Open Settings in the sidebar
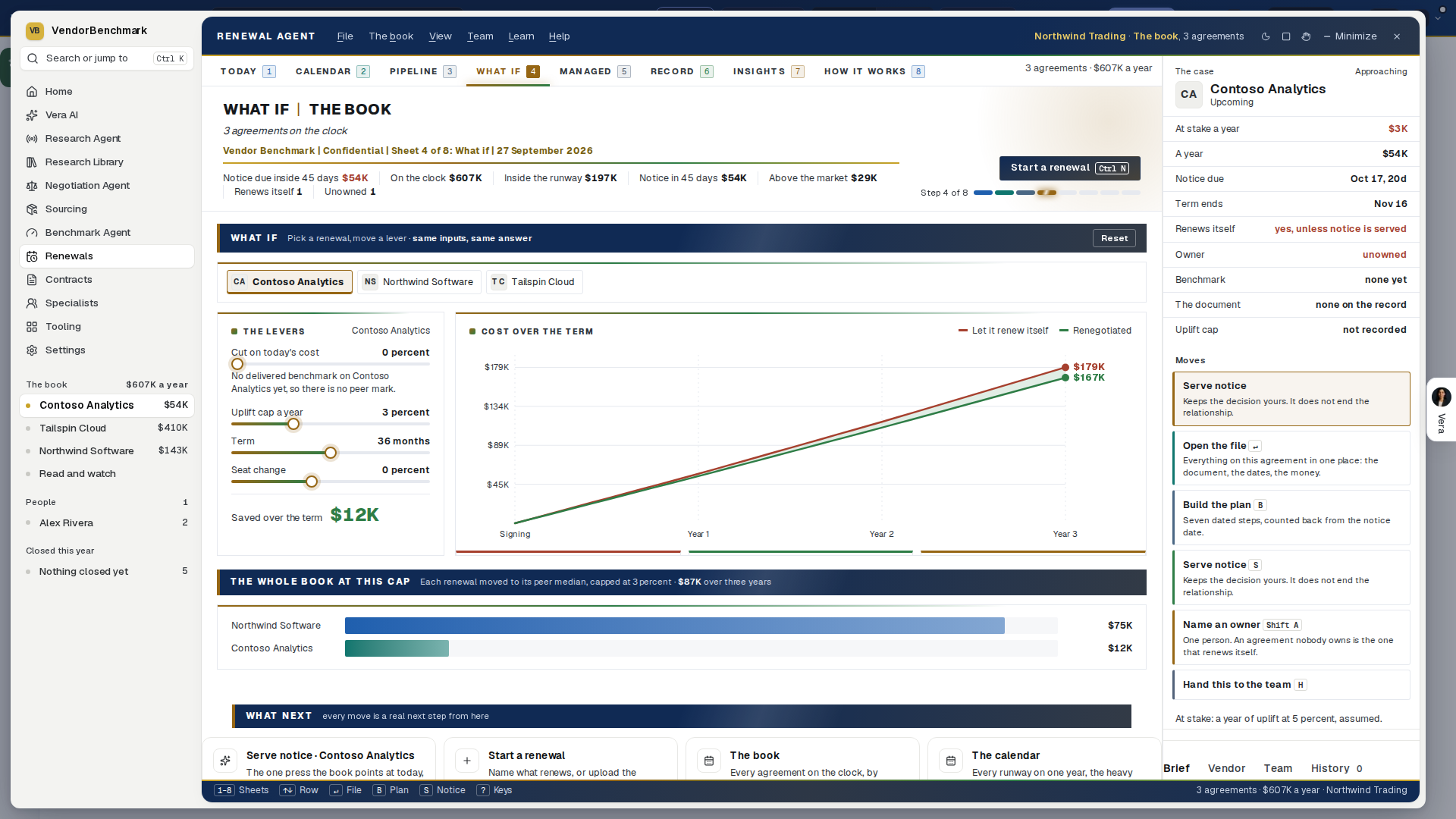This screenshot has height=819, width=1456. (x=106, y=350)
